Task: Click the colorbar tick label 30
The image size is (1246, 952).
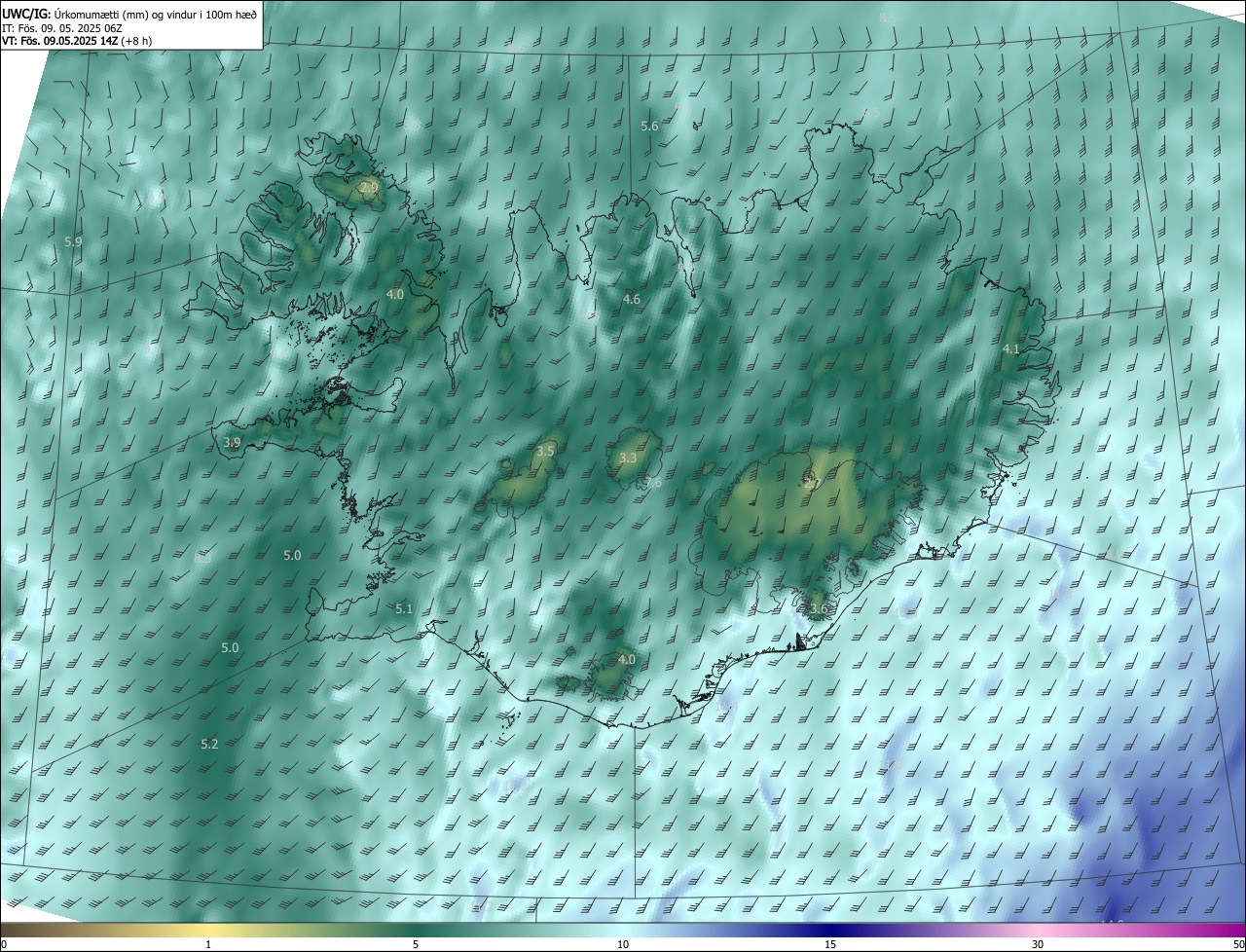Action: point(1038,945)
